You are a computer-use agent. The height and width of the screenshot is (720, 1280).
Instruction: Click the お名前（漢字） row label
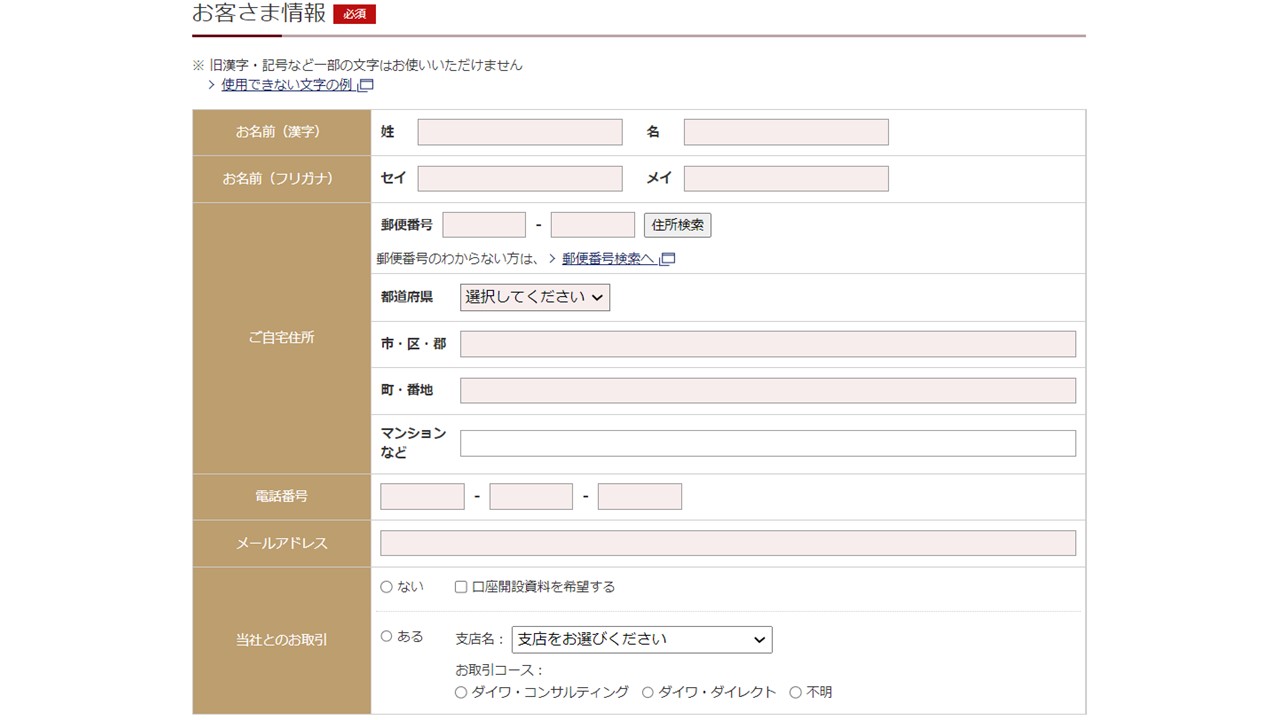(282, 132)
